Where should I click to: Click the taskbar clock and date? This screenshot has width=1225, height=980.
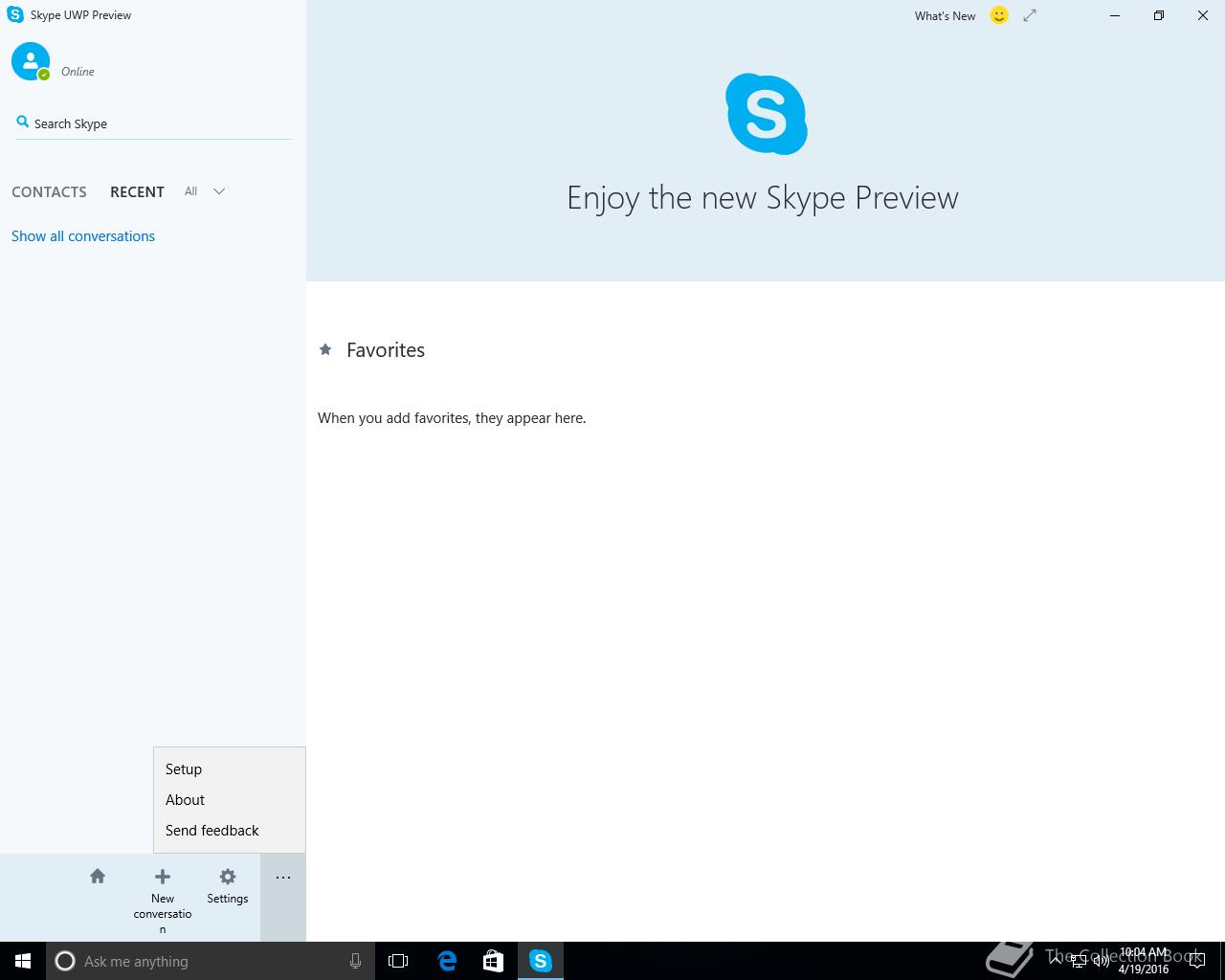point(1144,961)
